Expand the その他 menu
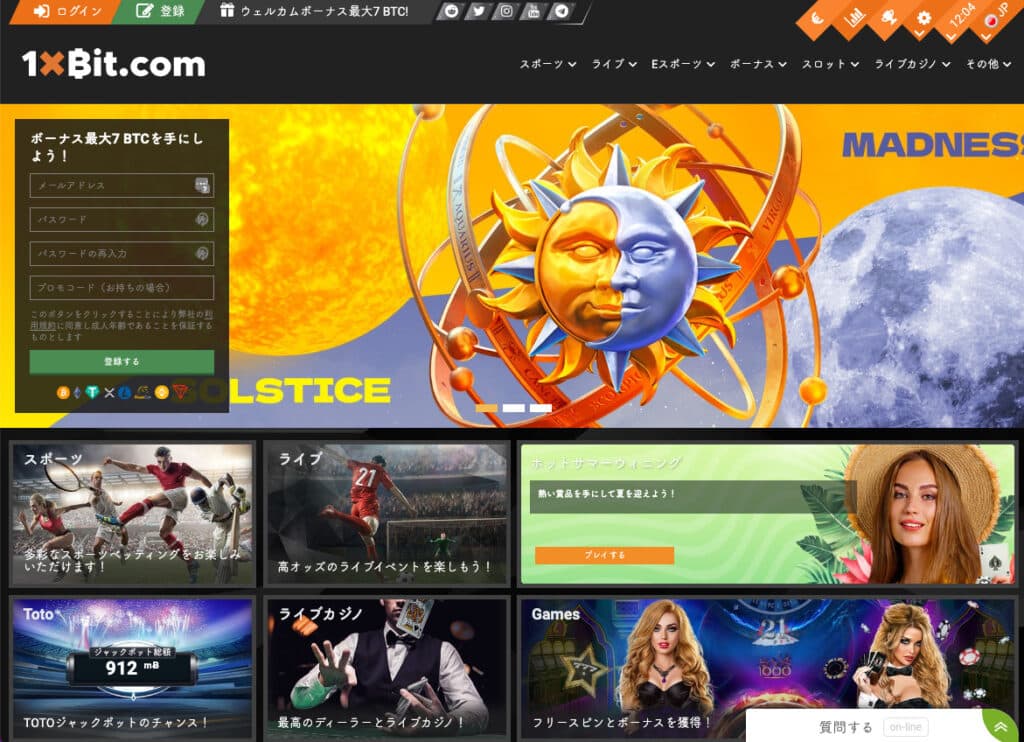The height and width of the screenshot is (742, 1024). coord(989,64)
